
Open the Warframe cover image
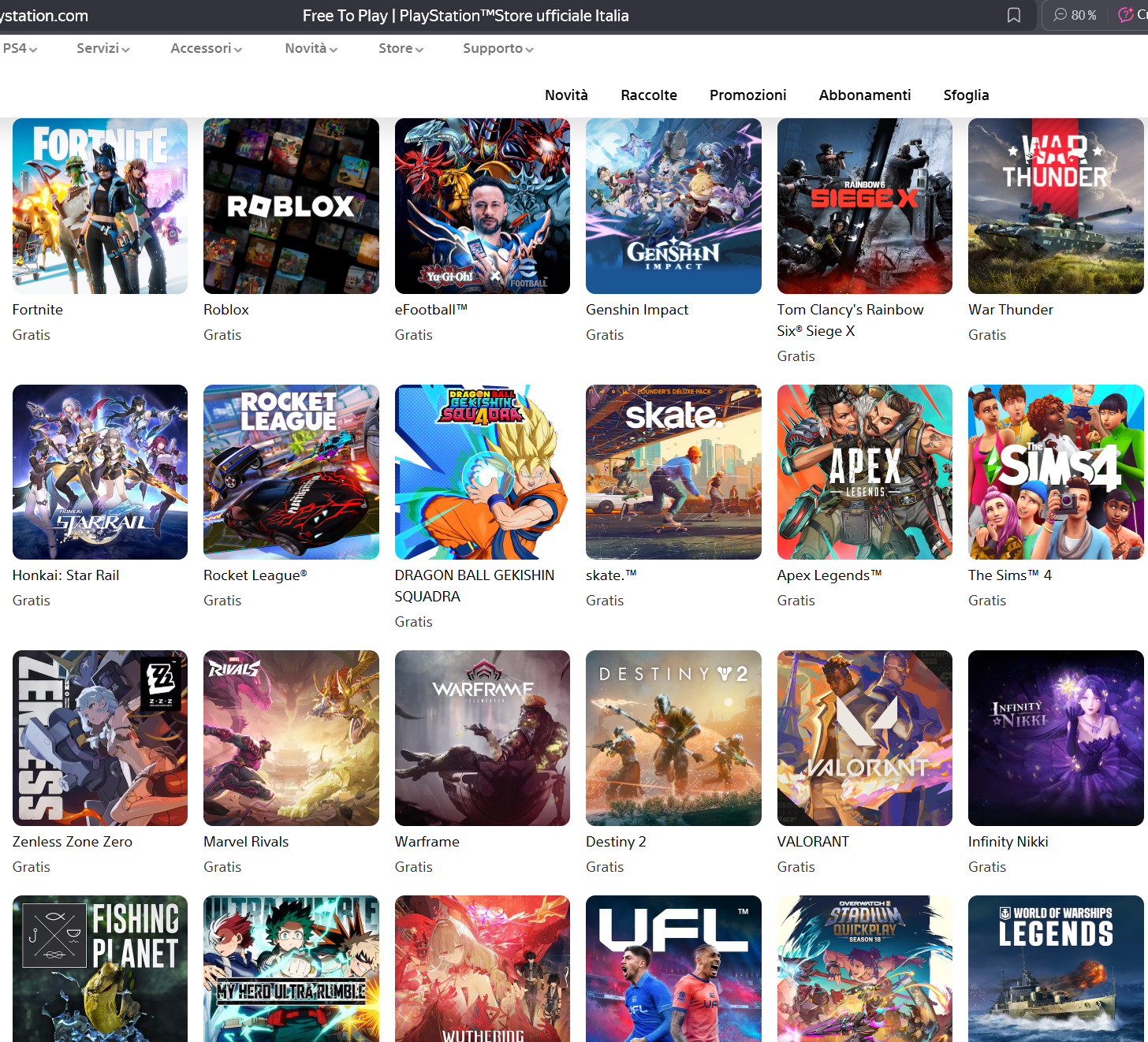coord(483,738)
